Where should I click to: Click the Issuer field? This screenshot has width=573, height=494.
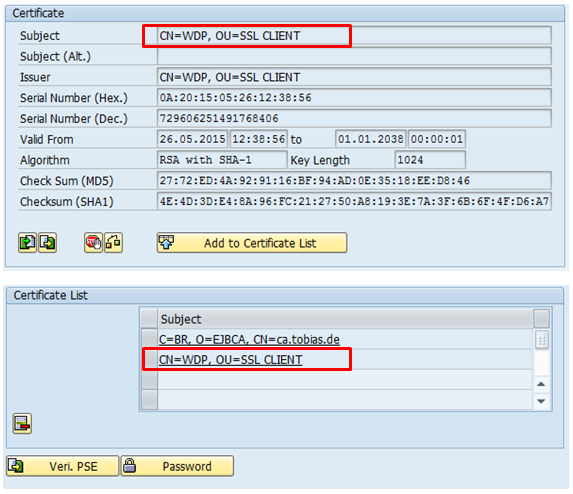[354, 77]
